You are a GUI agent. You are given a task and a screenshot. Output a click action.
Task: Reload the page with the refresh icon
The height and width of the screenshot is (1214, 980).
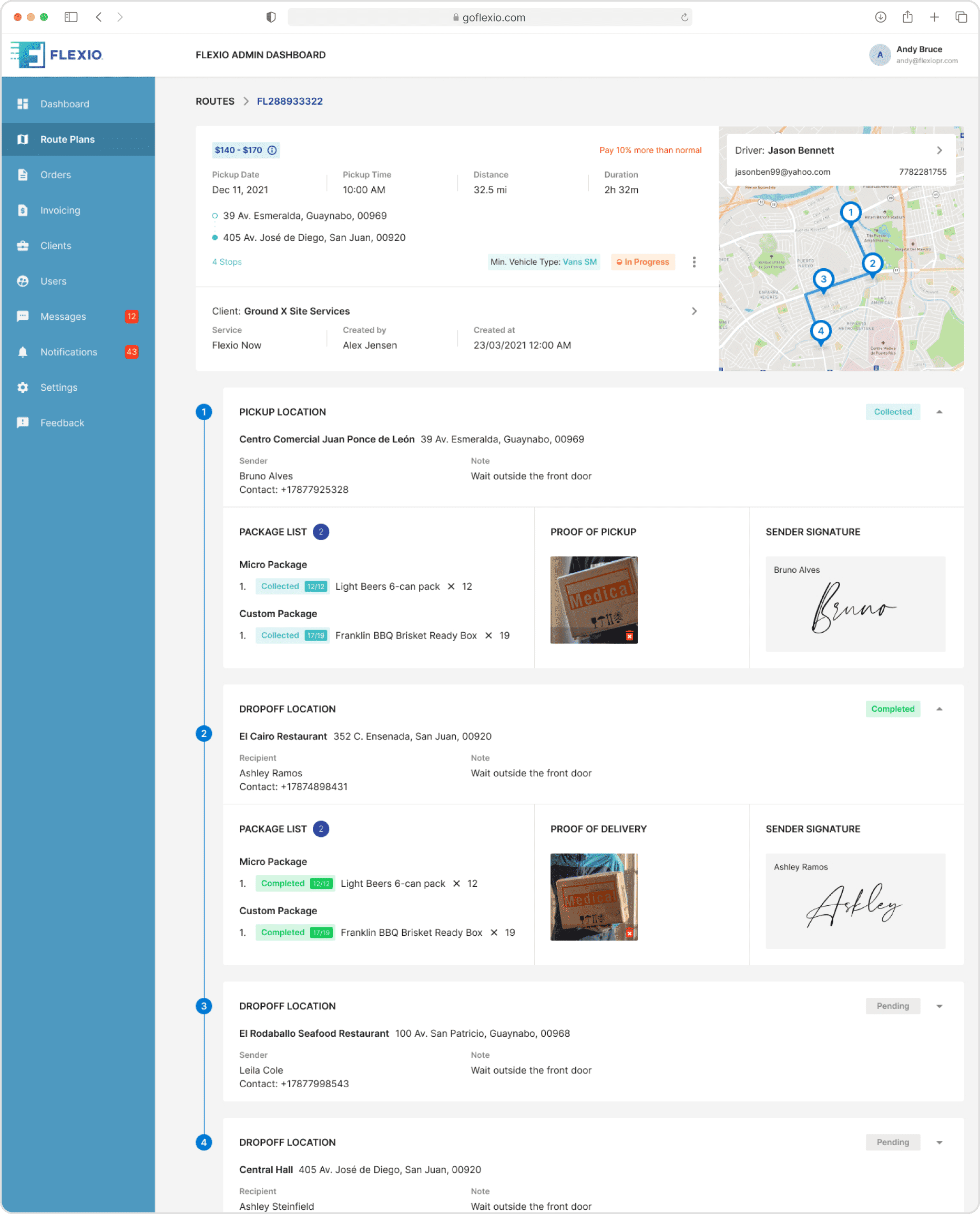[x=684, y=17]
